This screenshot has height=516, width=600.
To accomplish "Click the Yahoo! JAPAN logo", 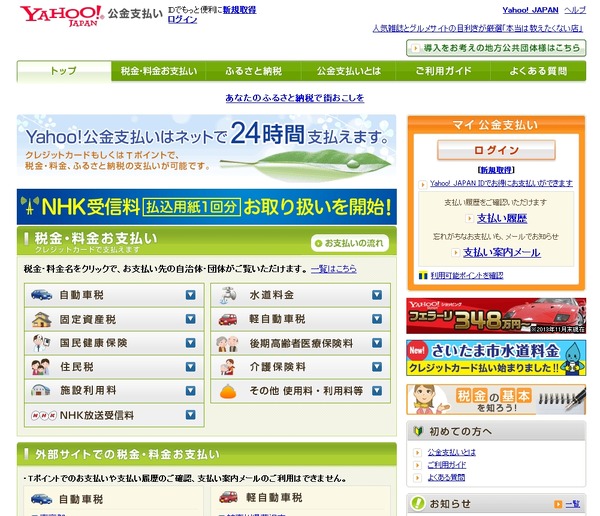I will pos(62,16).
